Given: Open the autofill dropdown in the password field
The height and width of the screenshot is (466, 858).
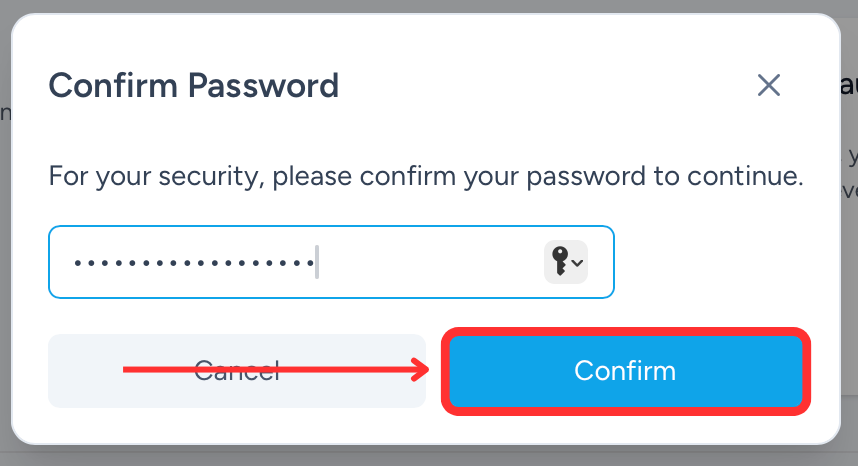Looking at the screenshot, I should [566, 262].
